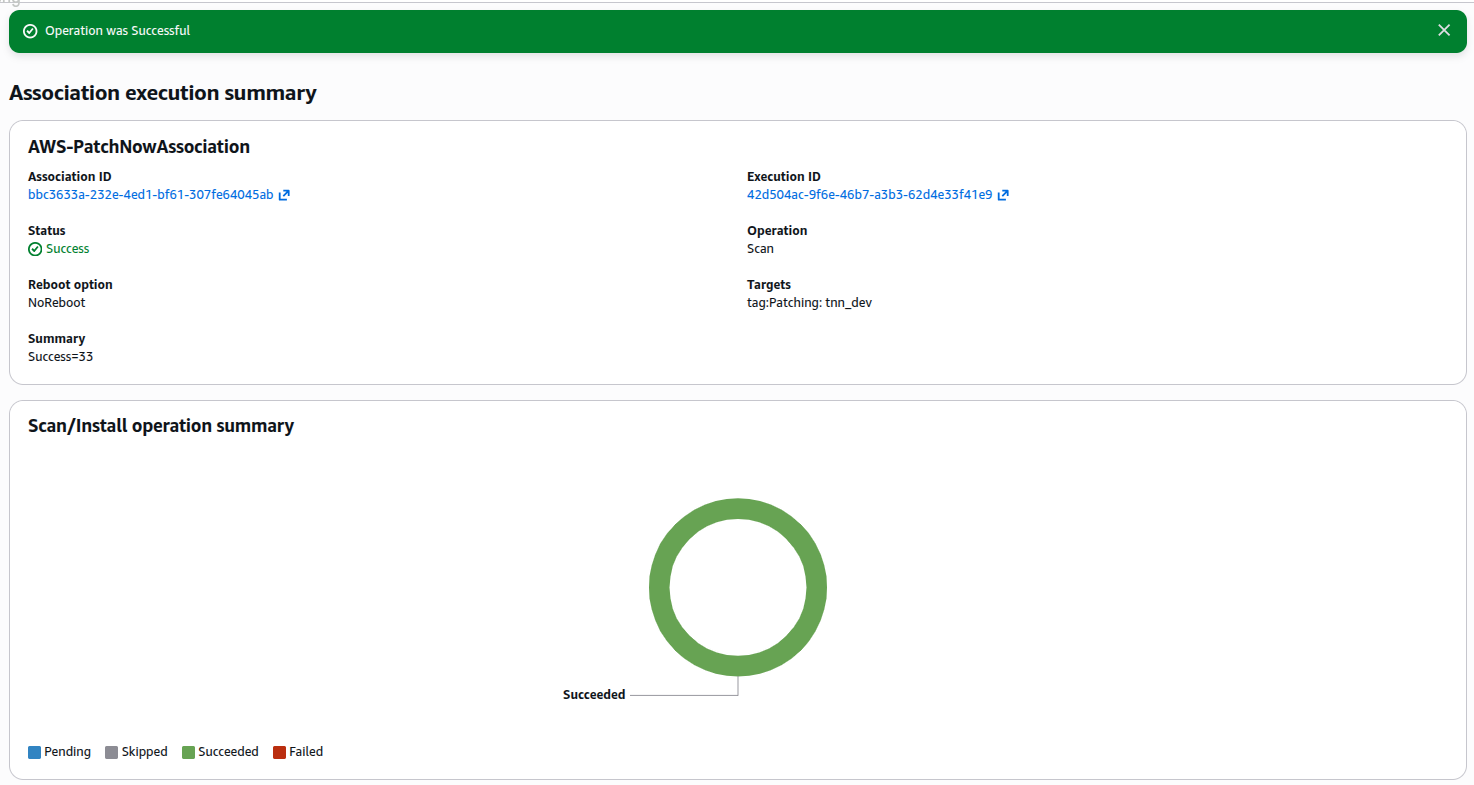This screenshot has height=785, width=1474.
Task: Select the Success=33 summary value
Action: pos(60,357)
